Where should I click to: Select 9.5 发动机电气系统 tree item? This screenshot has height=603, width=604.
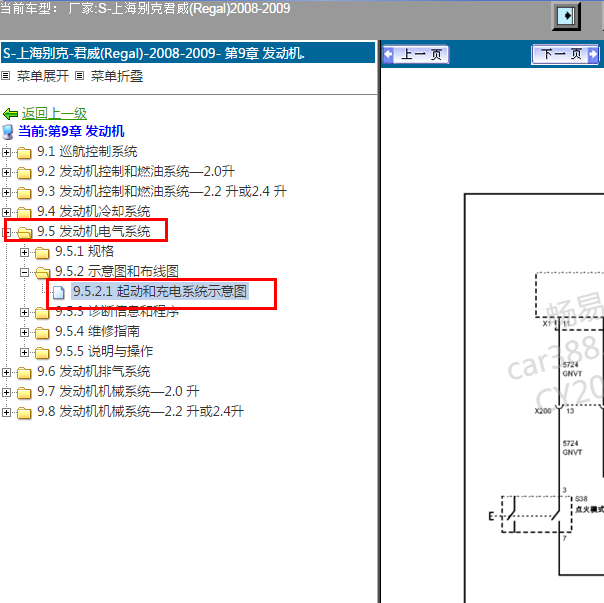(x=94, y=232)
